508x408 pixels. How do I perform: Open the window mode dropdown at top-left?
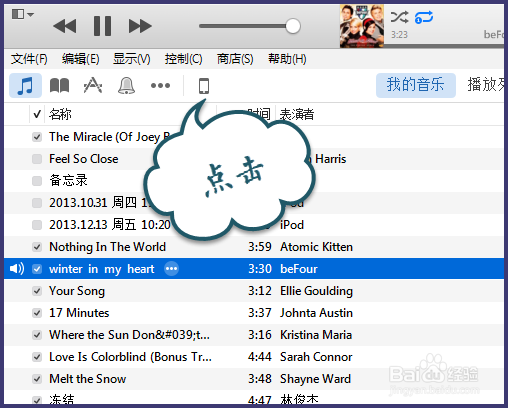[23, 14]
